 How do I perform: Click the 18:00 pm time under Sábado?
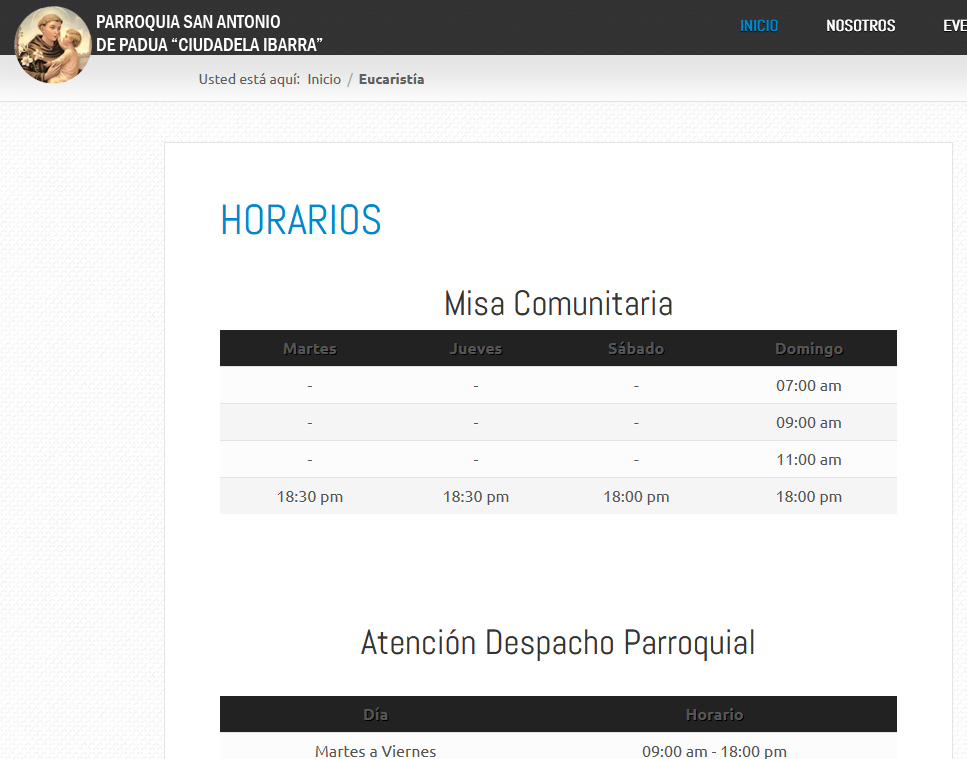coord(636,496)
